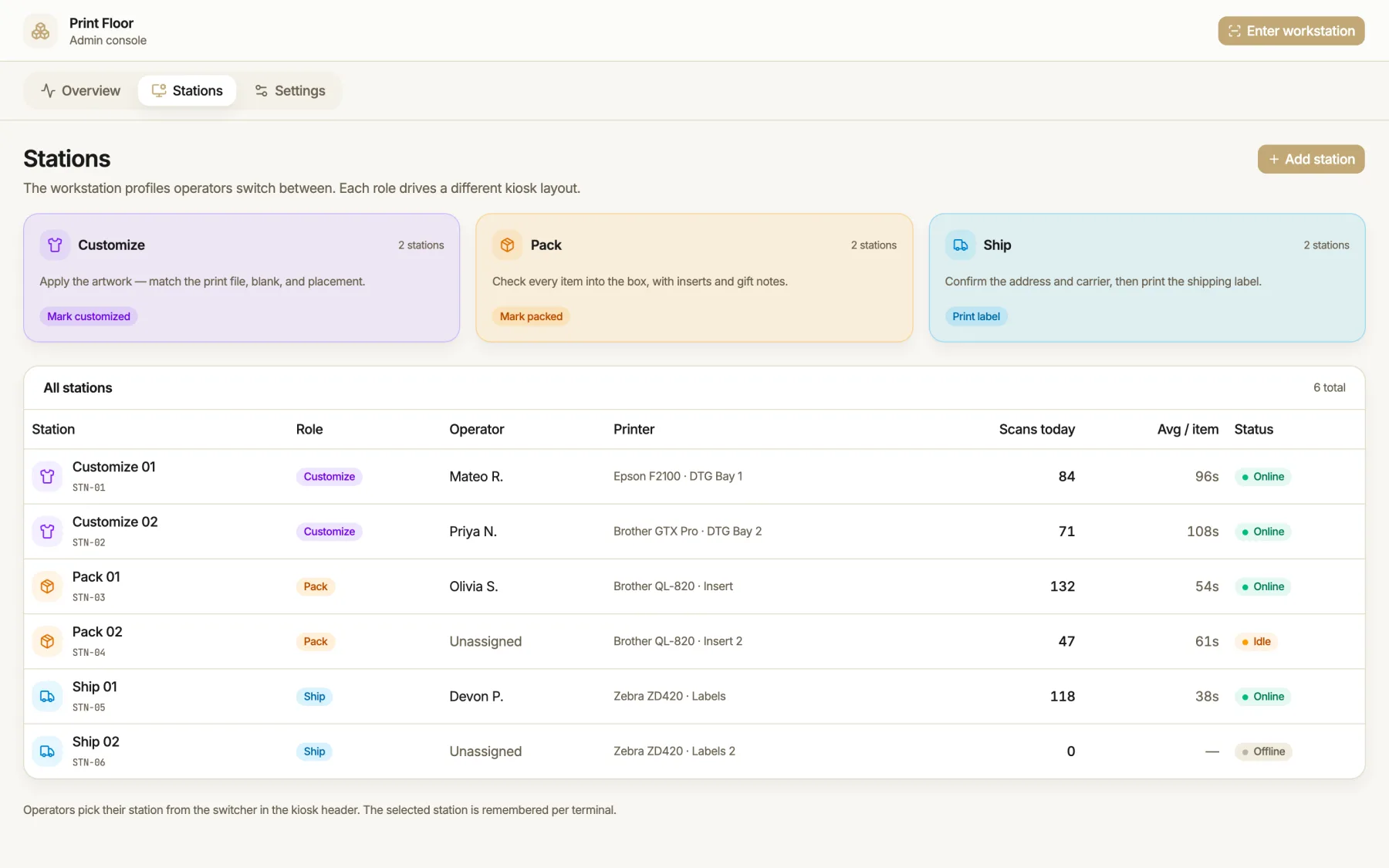Click operator Olivia S.
Screen dimensions: 1389x868
(x=474, y=586)
